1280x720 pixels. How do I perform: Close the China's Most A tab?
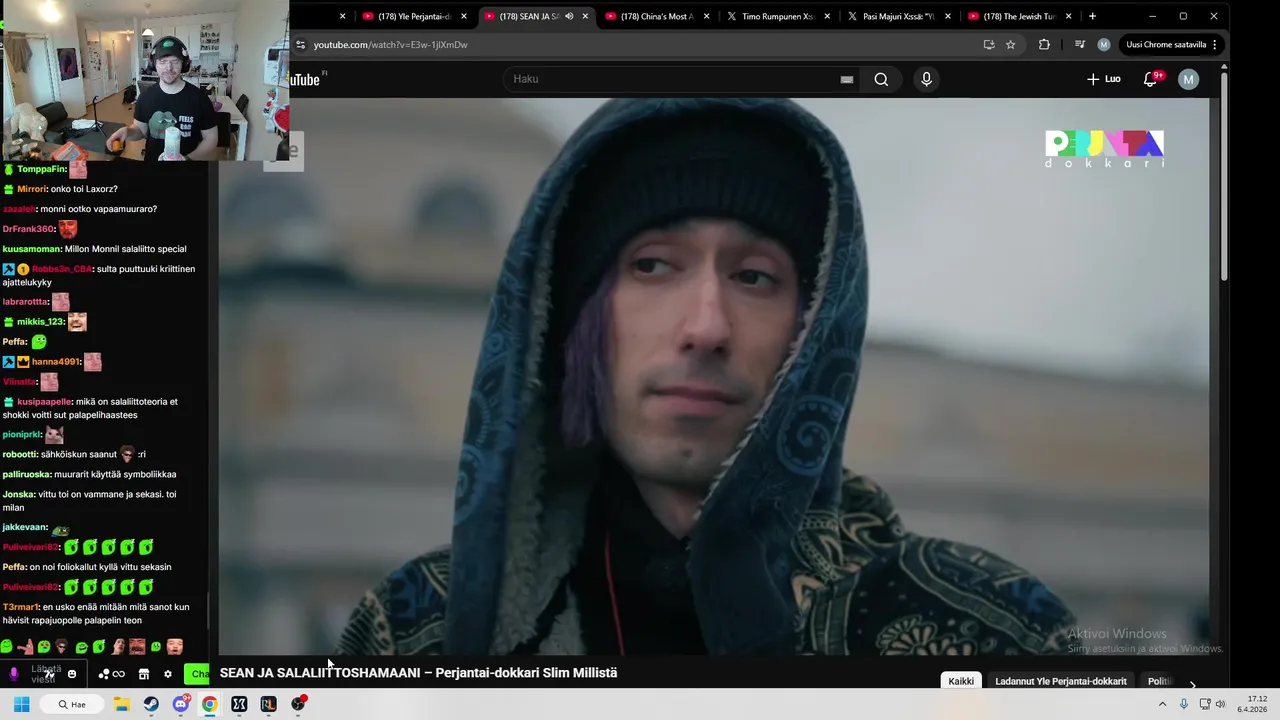coord(707,16)
